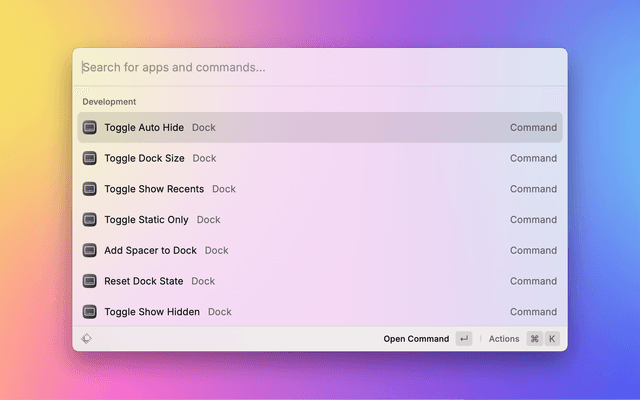Image resolution: width=640 pixels, height=400 pixels.
Task: Open the Actions menu
Action: [x=504, y=339]
